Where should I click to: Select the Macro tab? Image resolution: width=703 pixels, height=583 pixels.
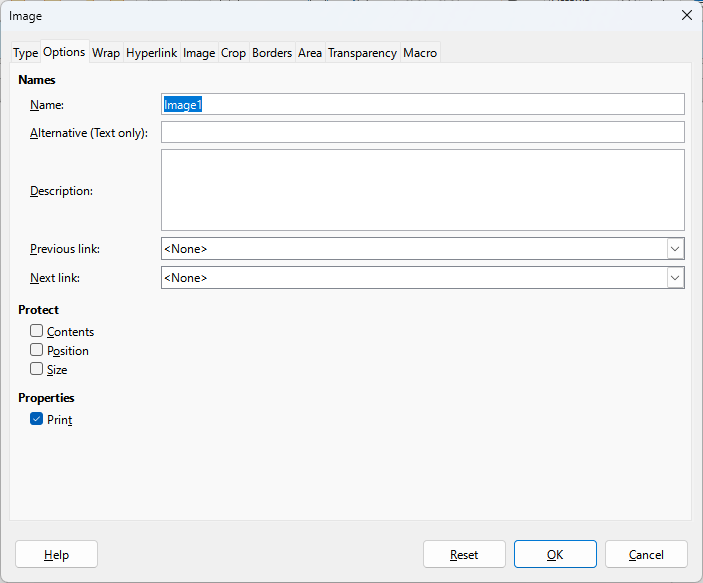pyautogui.click(x=420, y=53)
